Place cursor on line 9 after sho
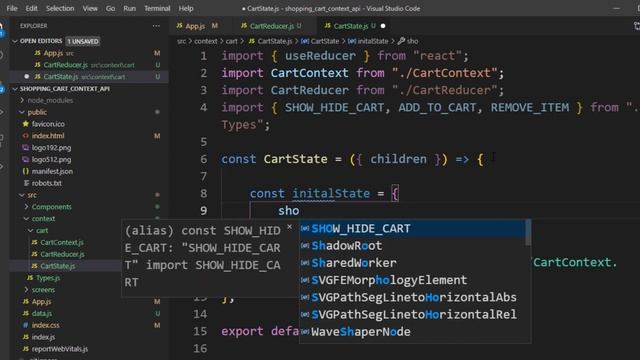Image resolution: width=640 pixels, height=360 pixels. tap(300, 211)
